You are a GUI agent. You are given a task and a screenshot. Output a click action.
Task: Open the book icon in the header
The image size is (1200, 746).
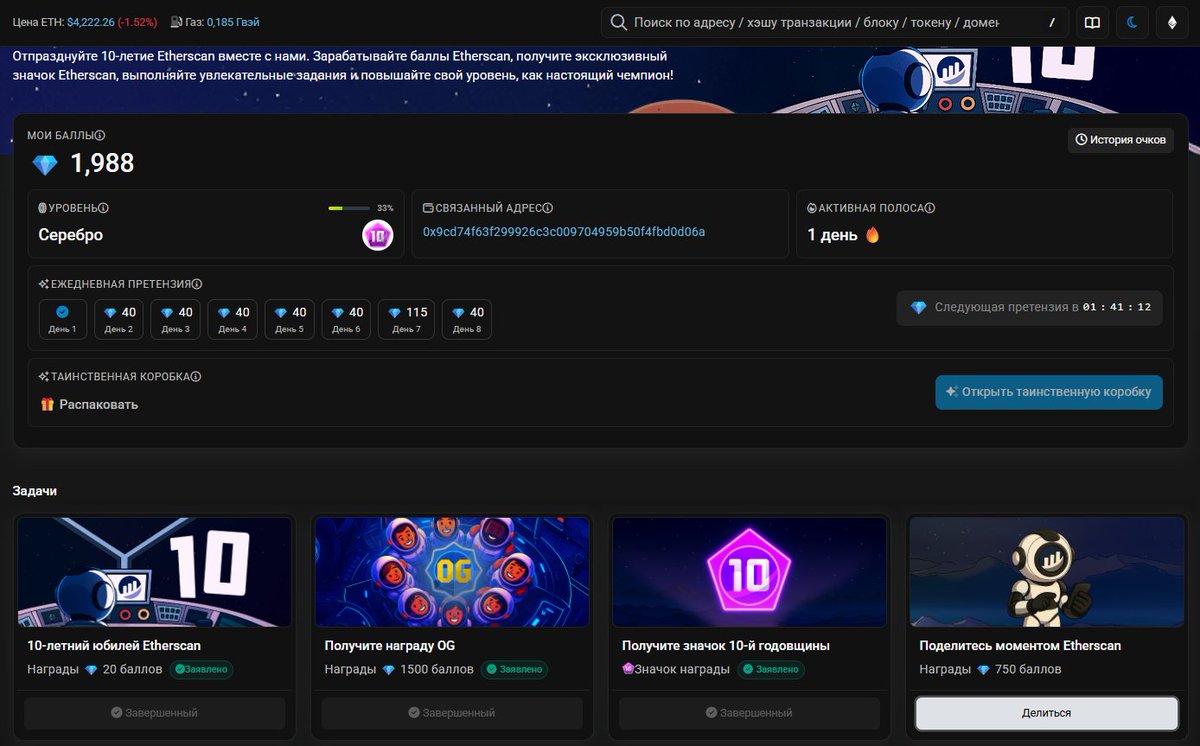click(1093, 22)
